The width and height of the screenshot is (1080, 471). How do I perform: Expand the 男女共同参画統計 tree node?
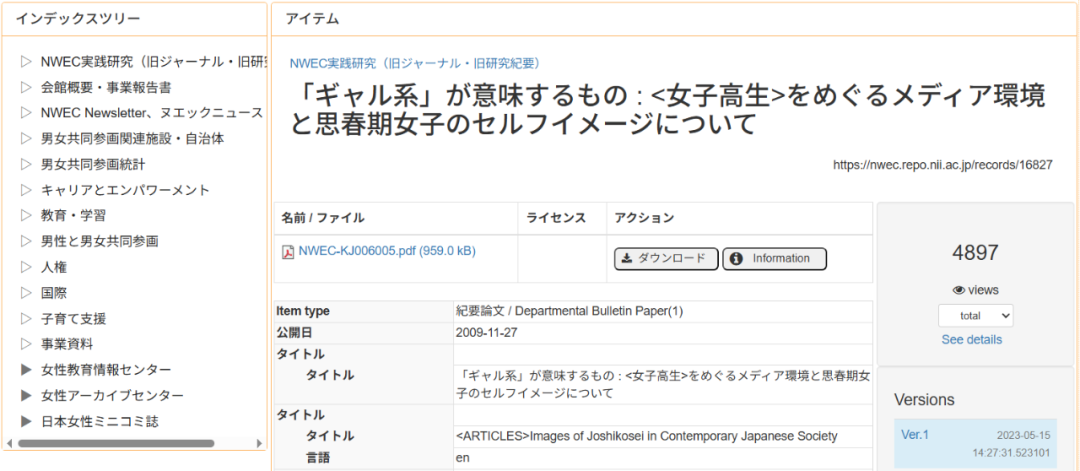click(x=27, y=165)
